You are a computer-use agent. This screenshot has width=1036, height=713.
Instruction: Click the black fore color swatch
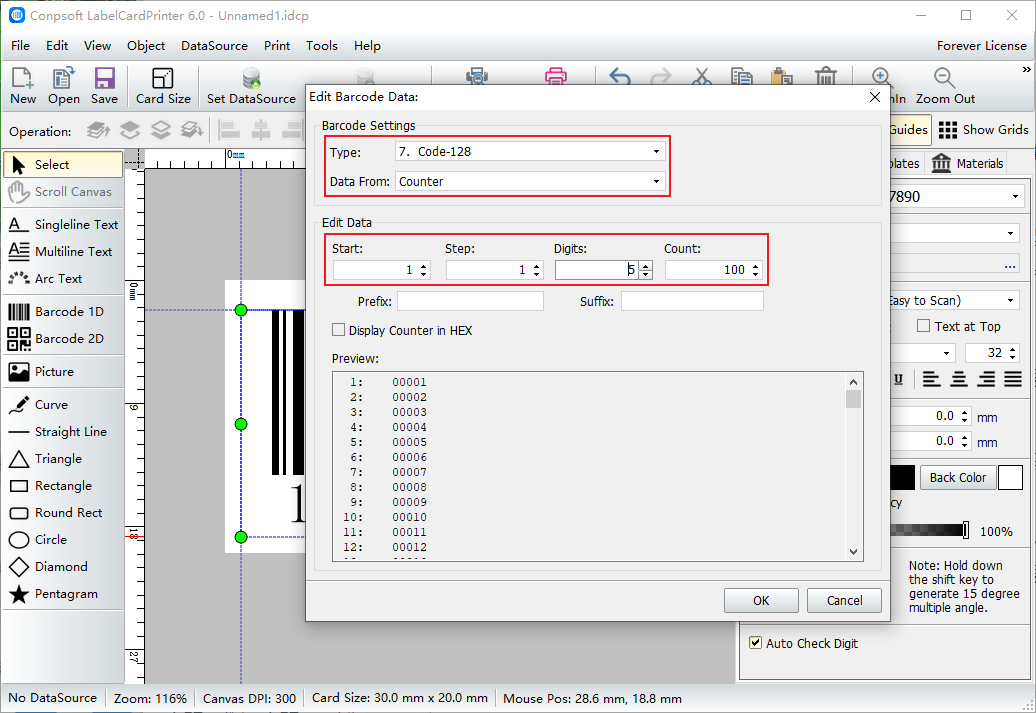tap(903, 477)
